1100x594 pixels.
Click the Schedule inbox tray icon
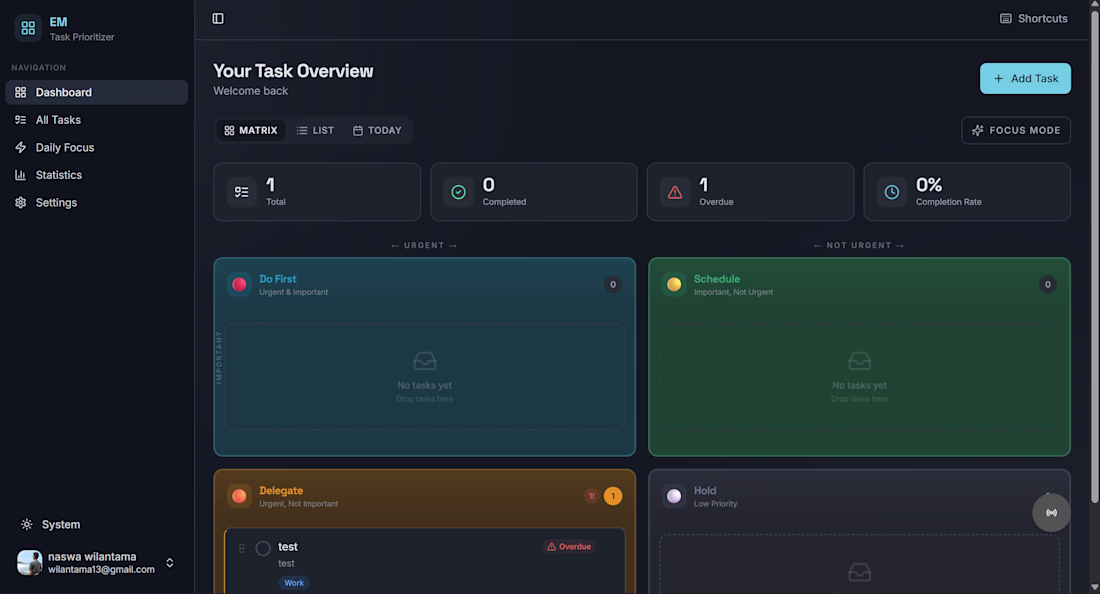coord(859,361)
